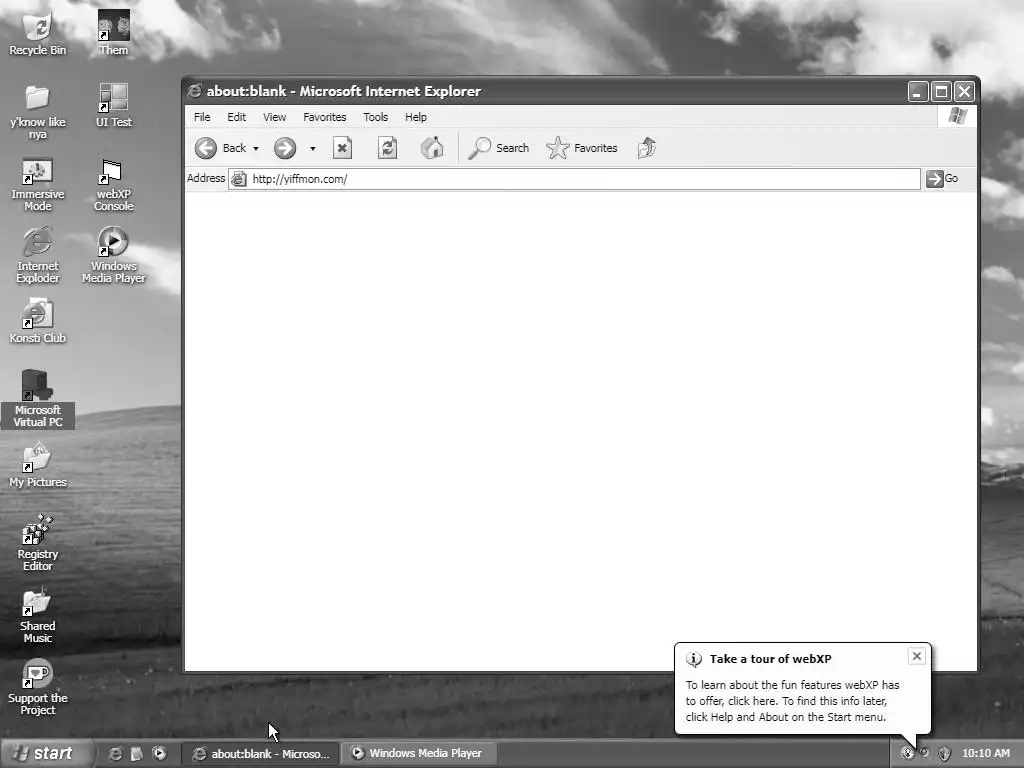Open the Edit menu
1024x768 pixels.
point(236,117)
